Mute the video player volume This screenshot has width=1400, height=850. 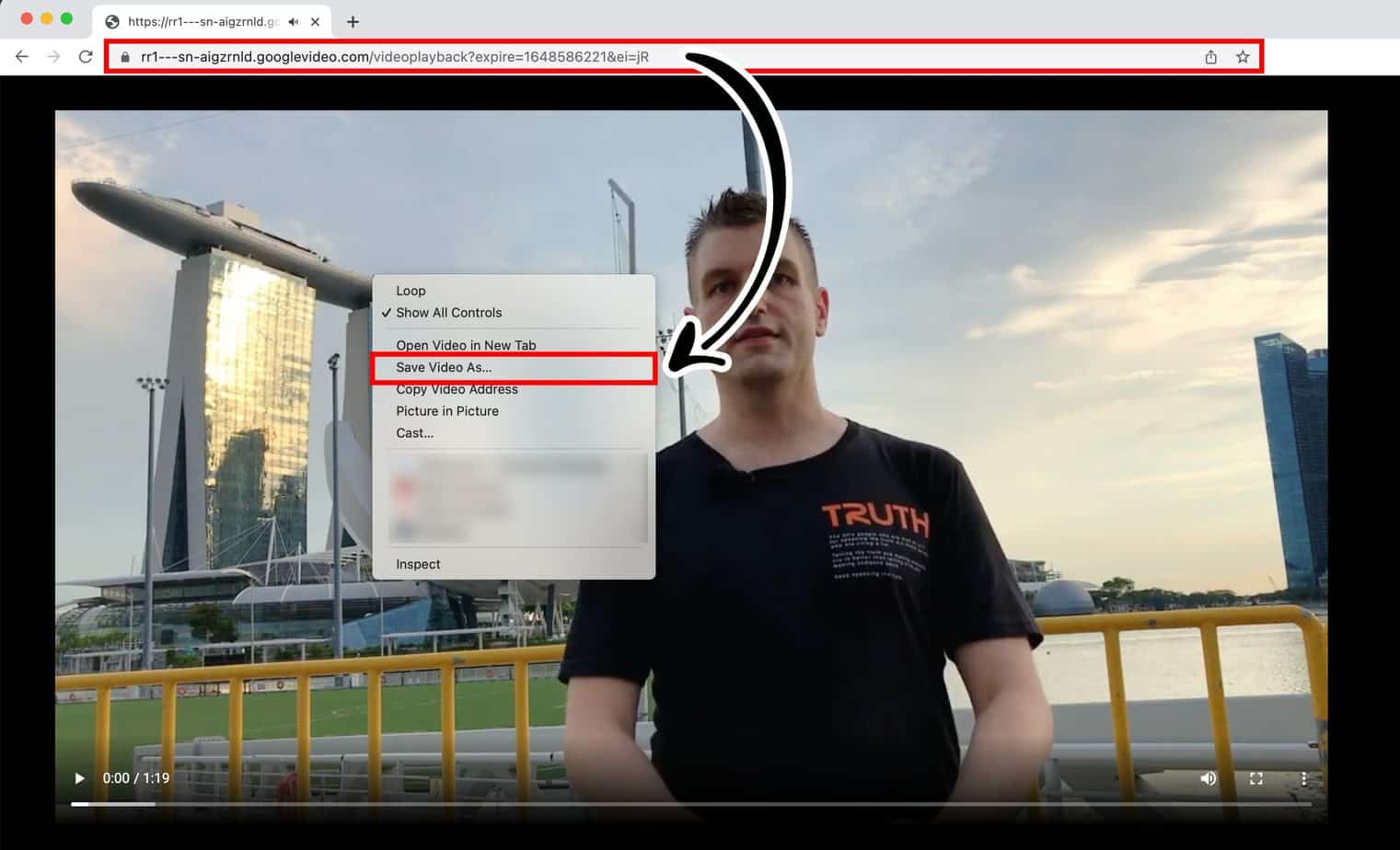click(1209, 778)
